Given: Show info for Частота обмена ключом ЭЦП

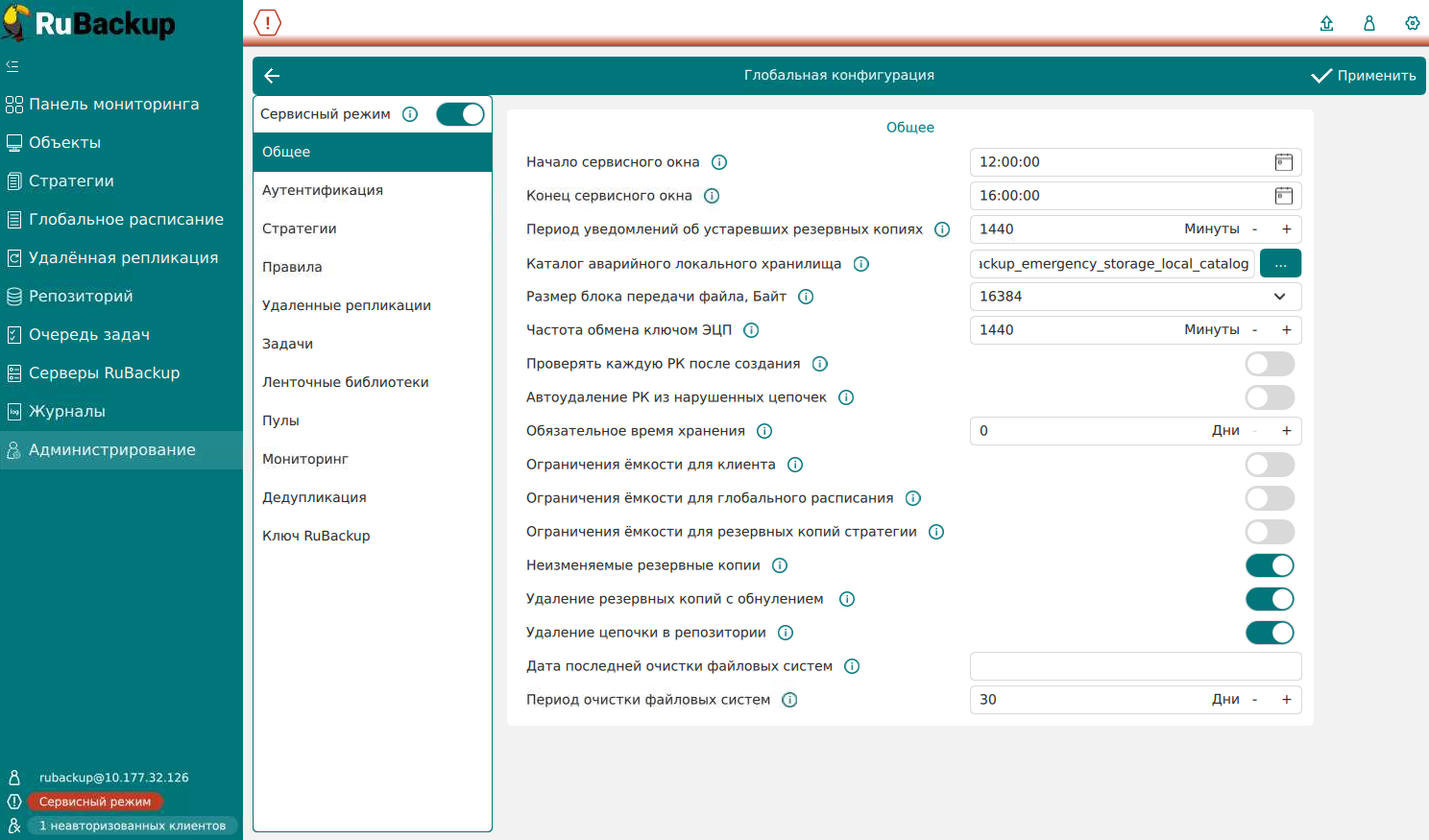Looking at the screenshot, I should point(751,330).
